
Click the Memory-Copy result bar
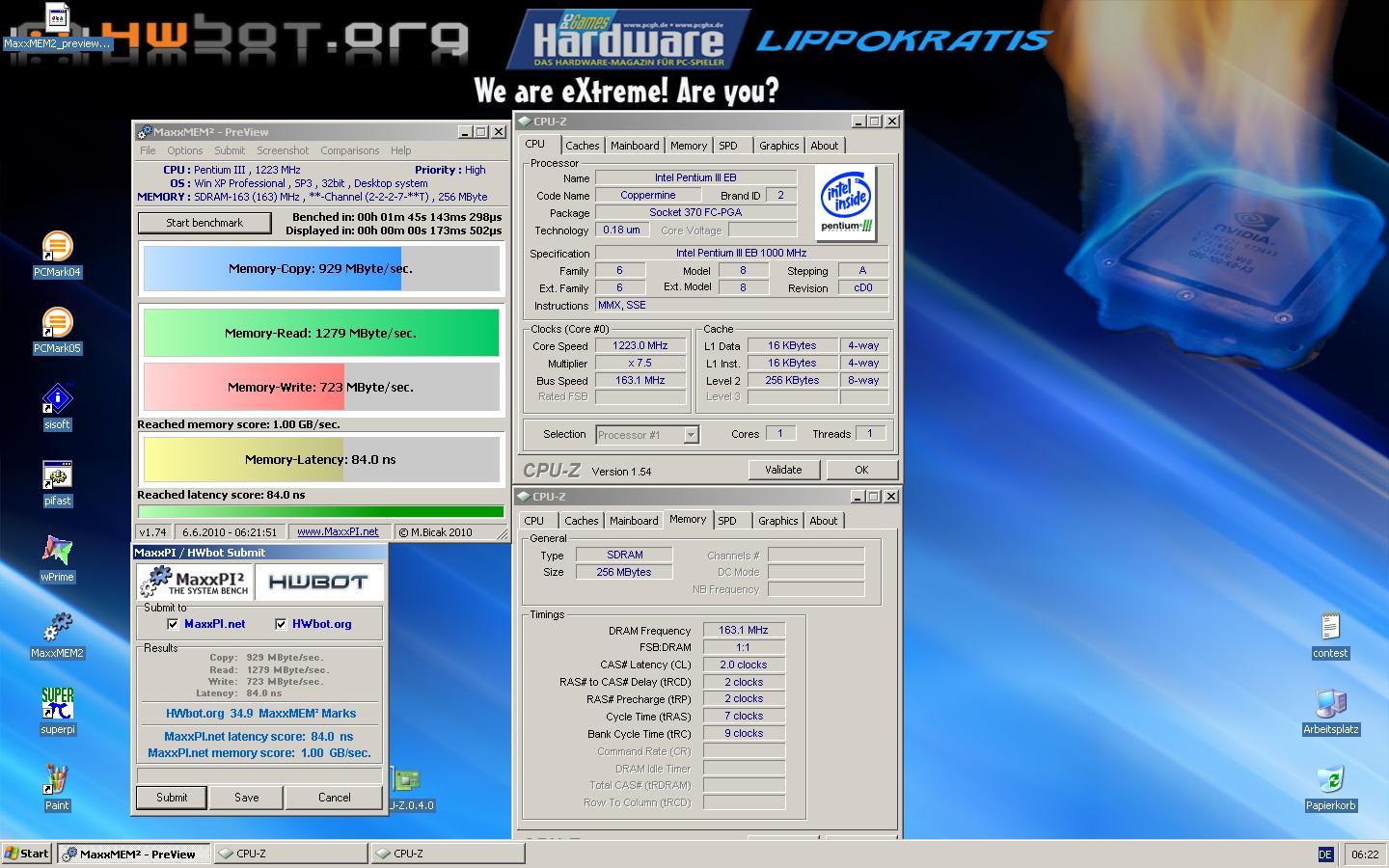321,268
